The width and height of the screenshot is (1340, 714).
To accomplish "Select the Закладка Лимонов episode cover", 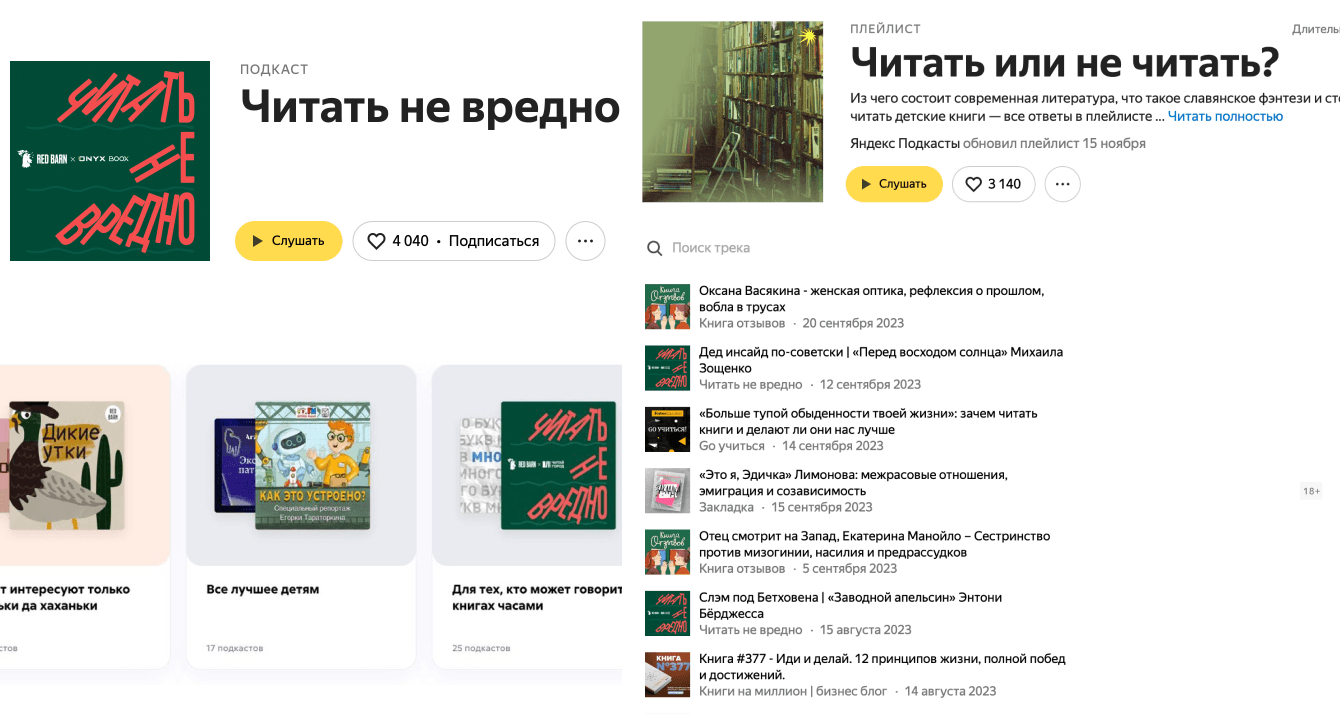I will [x=668, y=491].
